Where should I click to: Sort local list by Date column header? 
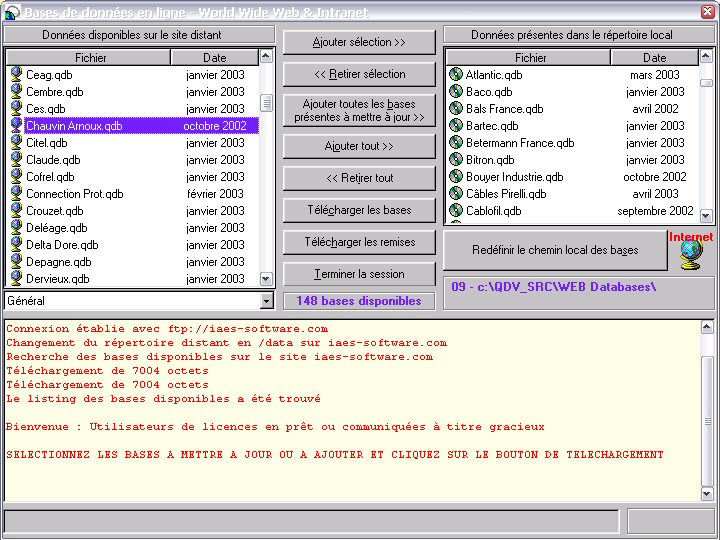click(x=654, y=58)
